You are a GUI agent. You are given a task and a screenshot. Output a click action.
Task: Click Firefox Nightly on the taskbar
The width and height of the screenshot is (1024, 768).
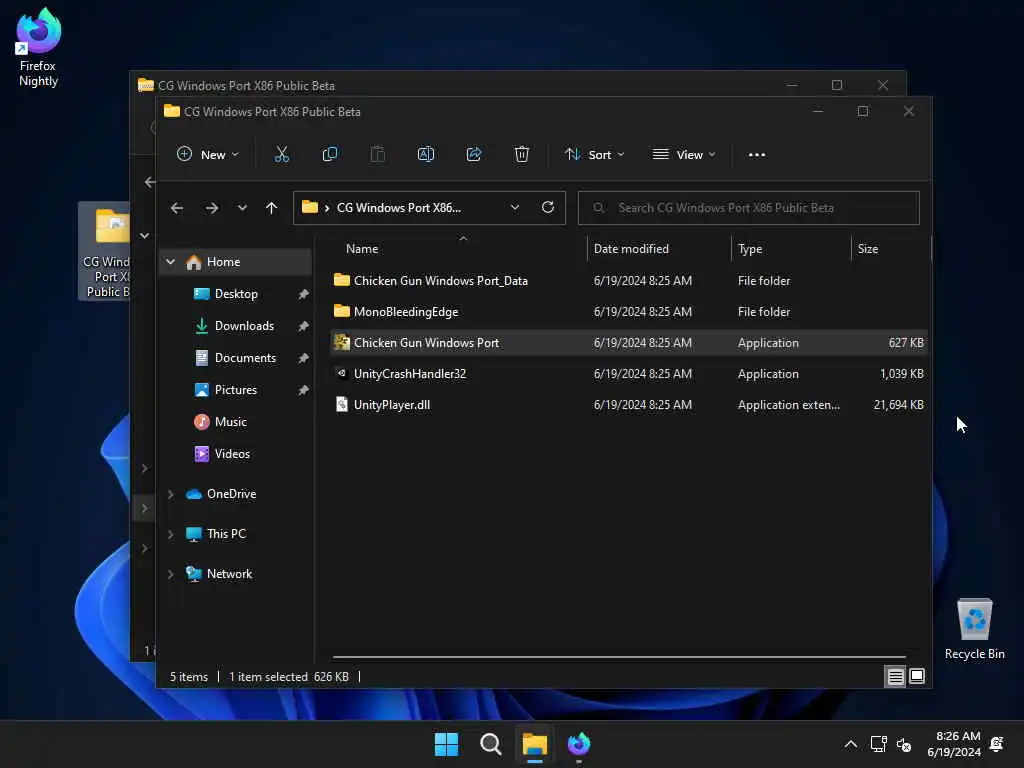pyautogui.click(x=579, y=744)
